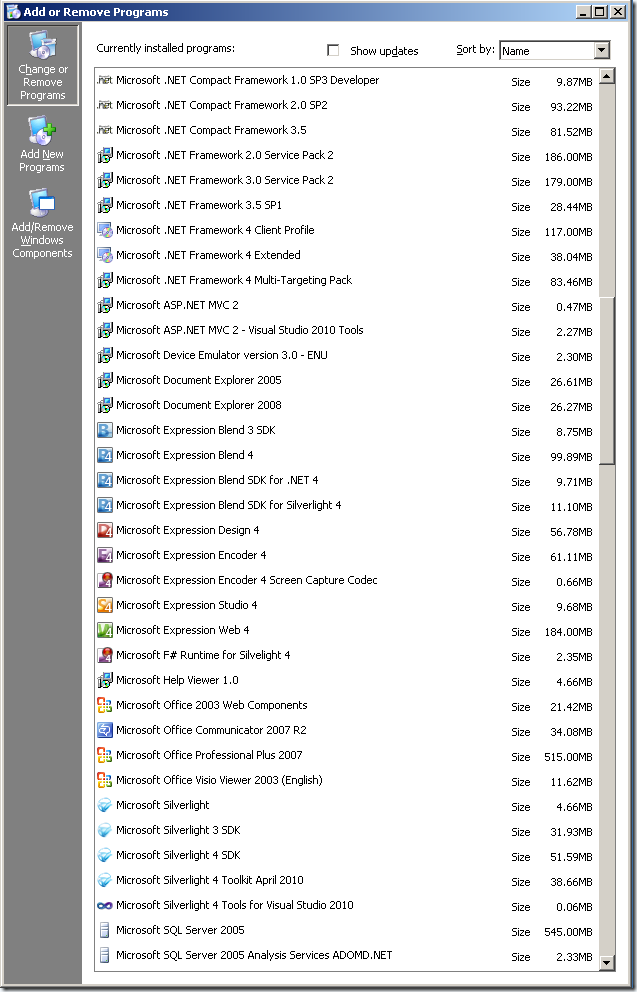Click the icon of .NET Framework 4 Extended

(104, 255)
